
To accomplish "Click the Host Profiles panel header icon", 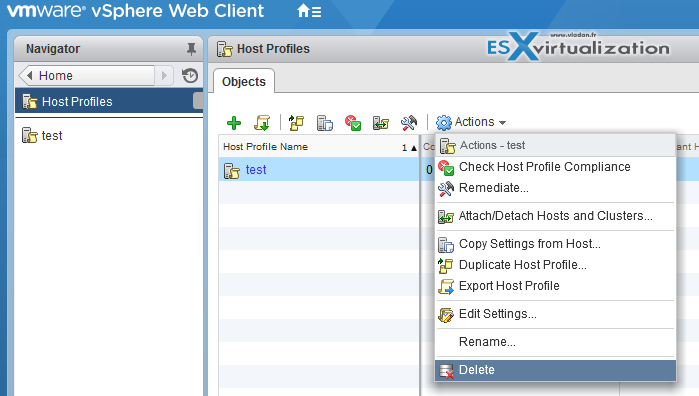I will point(225,49).
